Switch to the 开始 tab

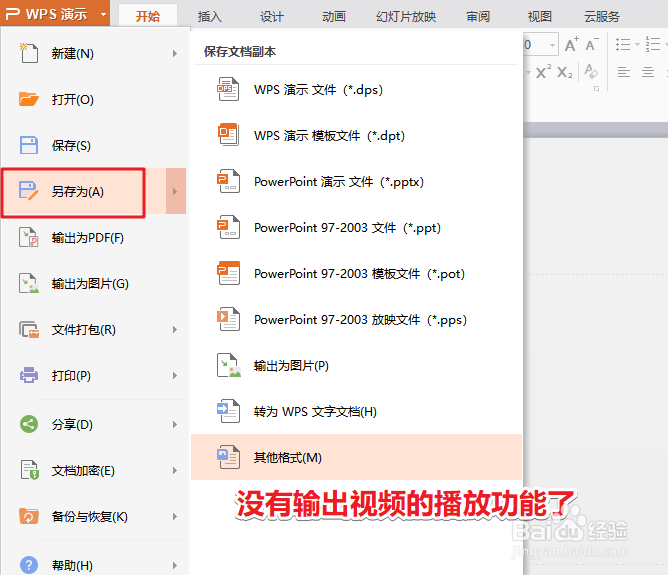click(x=148, y=16)
